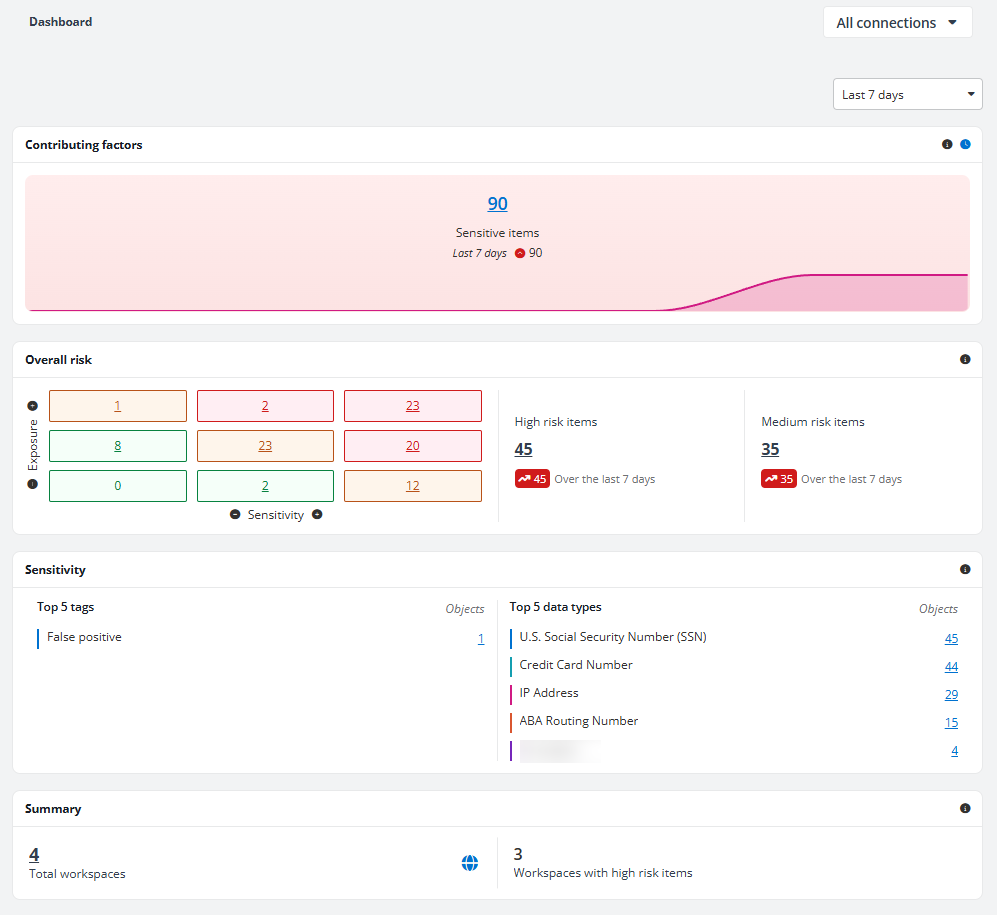Open the 90 sensitive items link

click(x=497, y=203)
